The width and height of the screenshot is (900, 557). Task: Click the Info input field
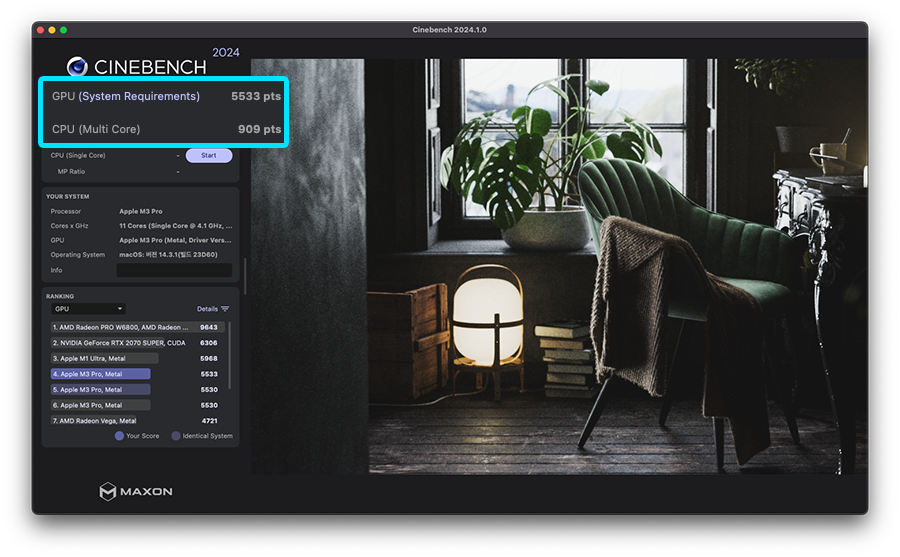(174, 270)
